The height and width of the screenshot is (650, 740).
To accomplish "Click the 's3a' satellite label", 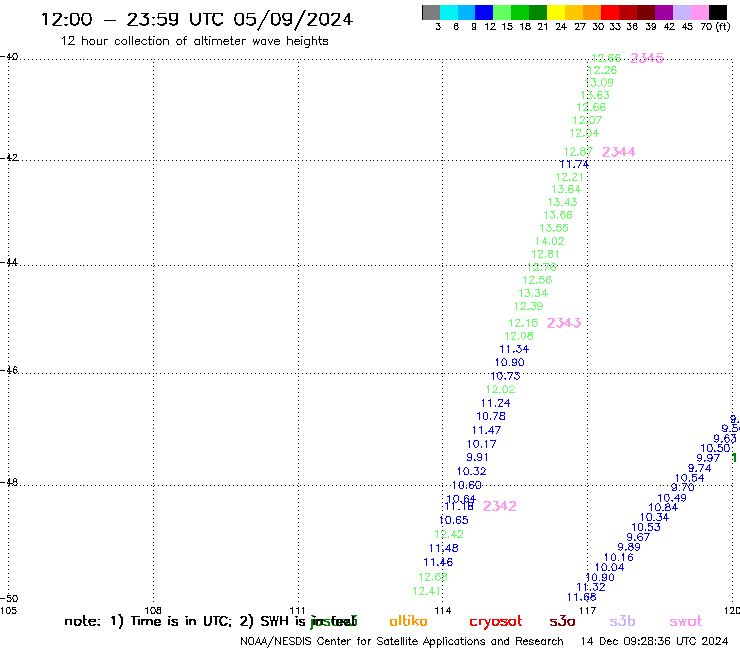I will (x=562, y=621).
